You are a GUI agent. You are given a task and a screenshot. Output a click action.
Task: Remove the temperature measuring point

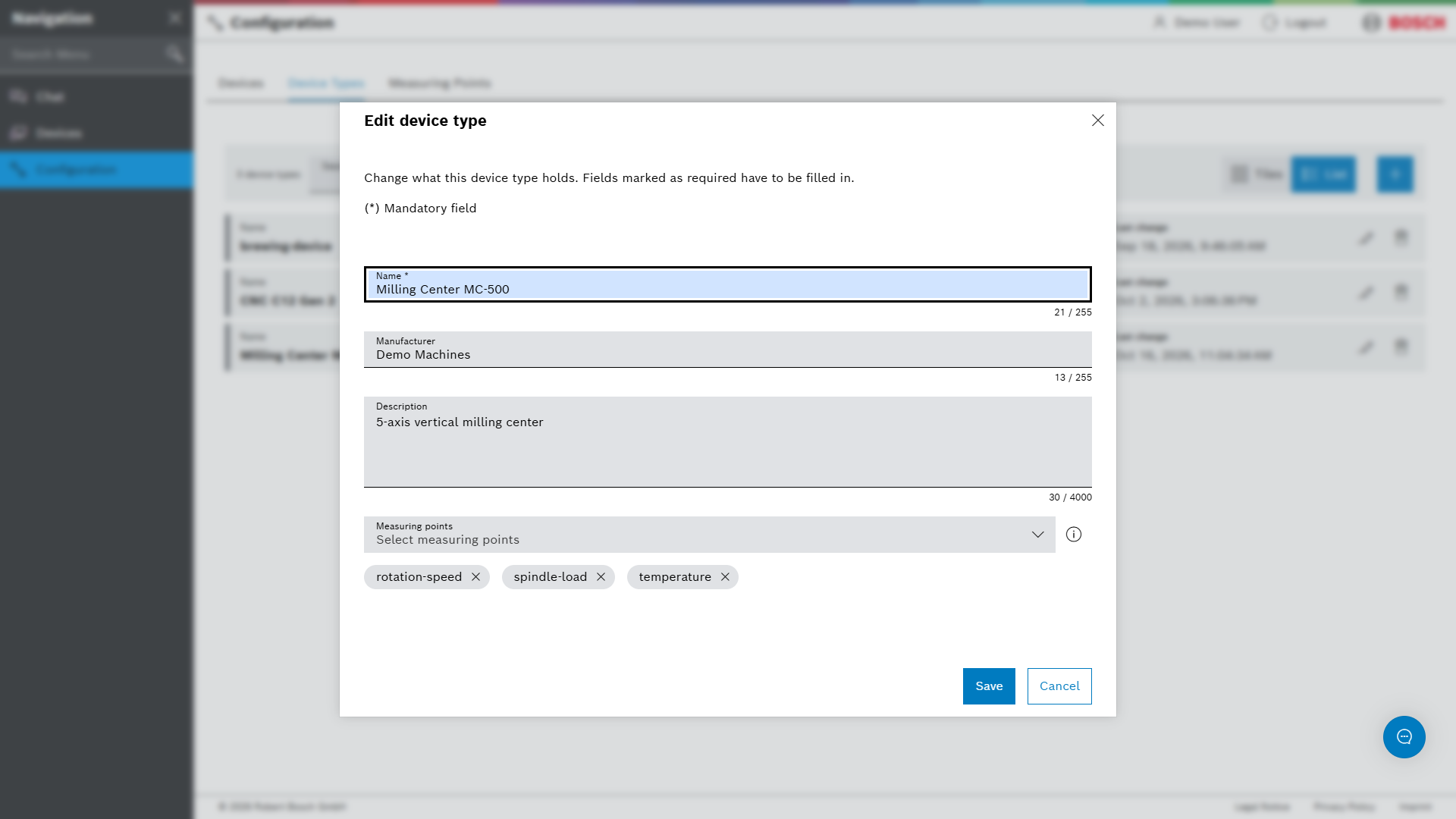pos(725,577)
